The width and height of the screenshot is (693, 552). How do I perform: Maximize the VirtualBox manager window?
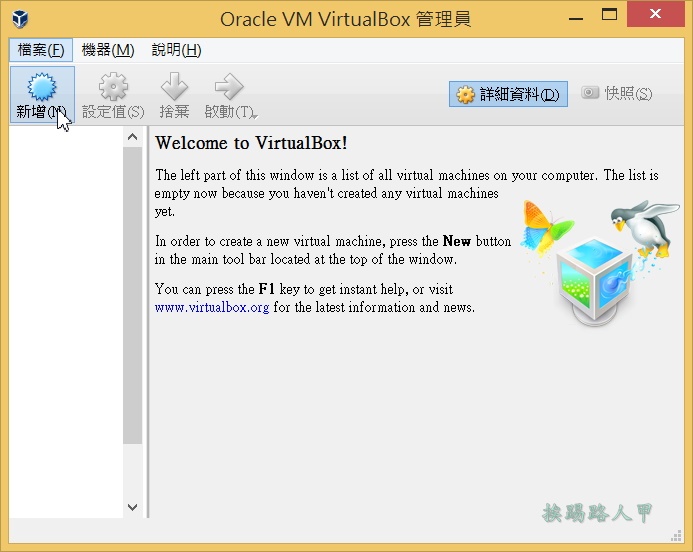coord(609,15)
